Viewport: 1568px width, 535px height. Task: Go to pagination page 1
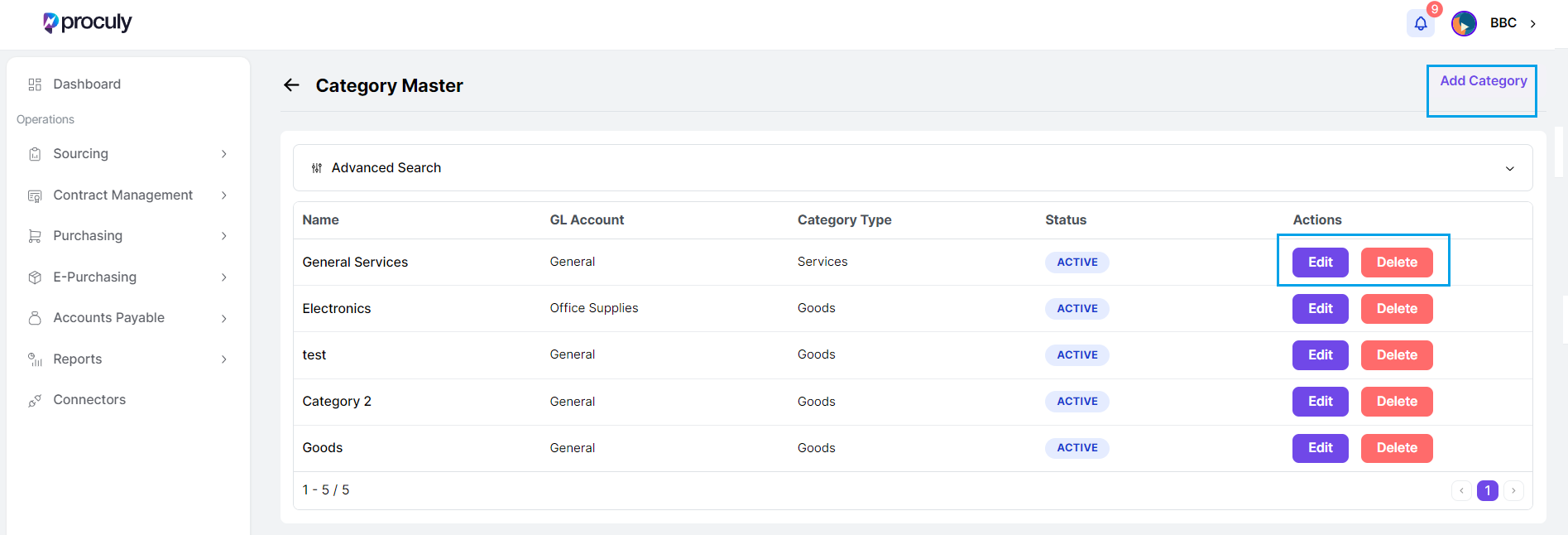coord(1487,490)
